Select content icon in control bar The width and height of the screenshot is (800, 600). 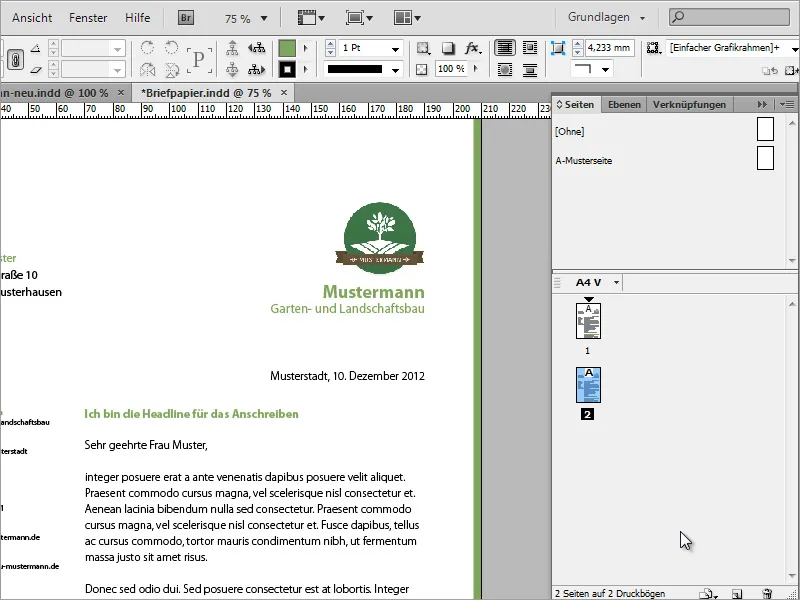(x=232, y=69)
